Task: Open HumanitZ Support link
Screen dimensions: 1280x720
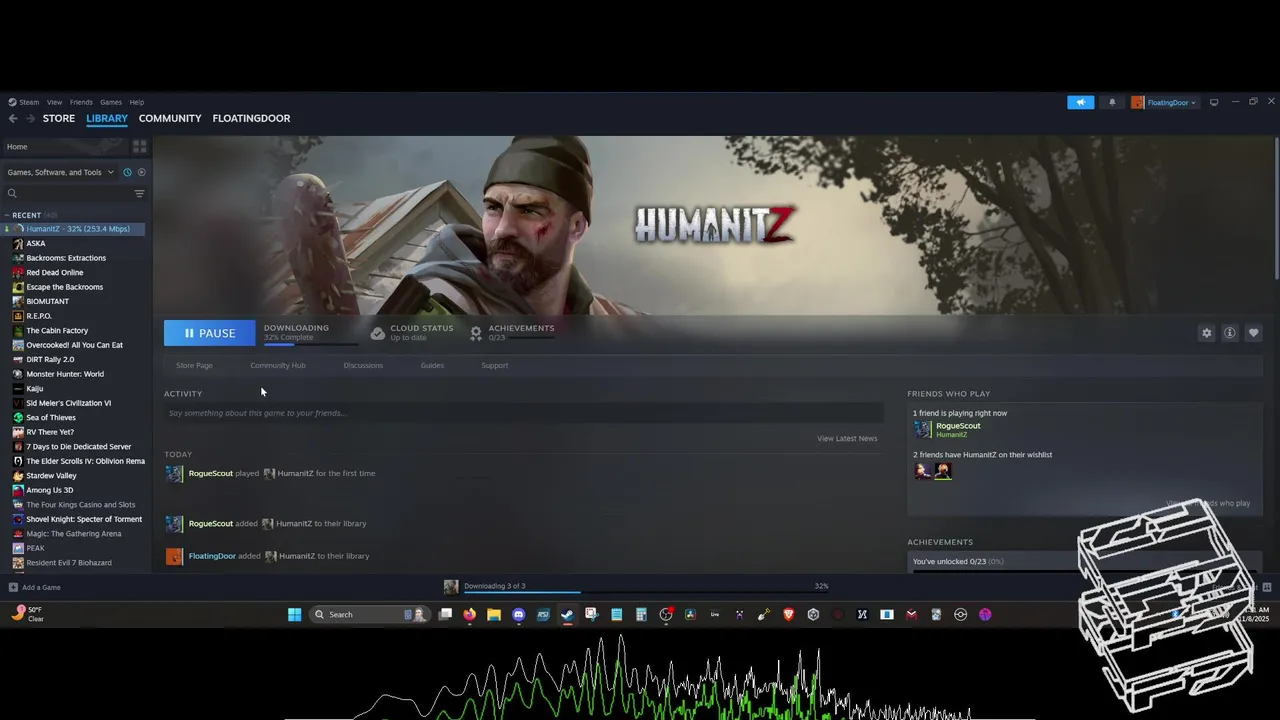Action: click(495, 365)
